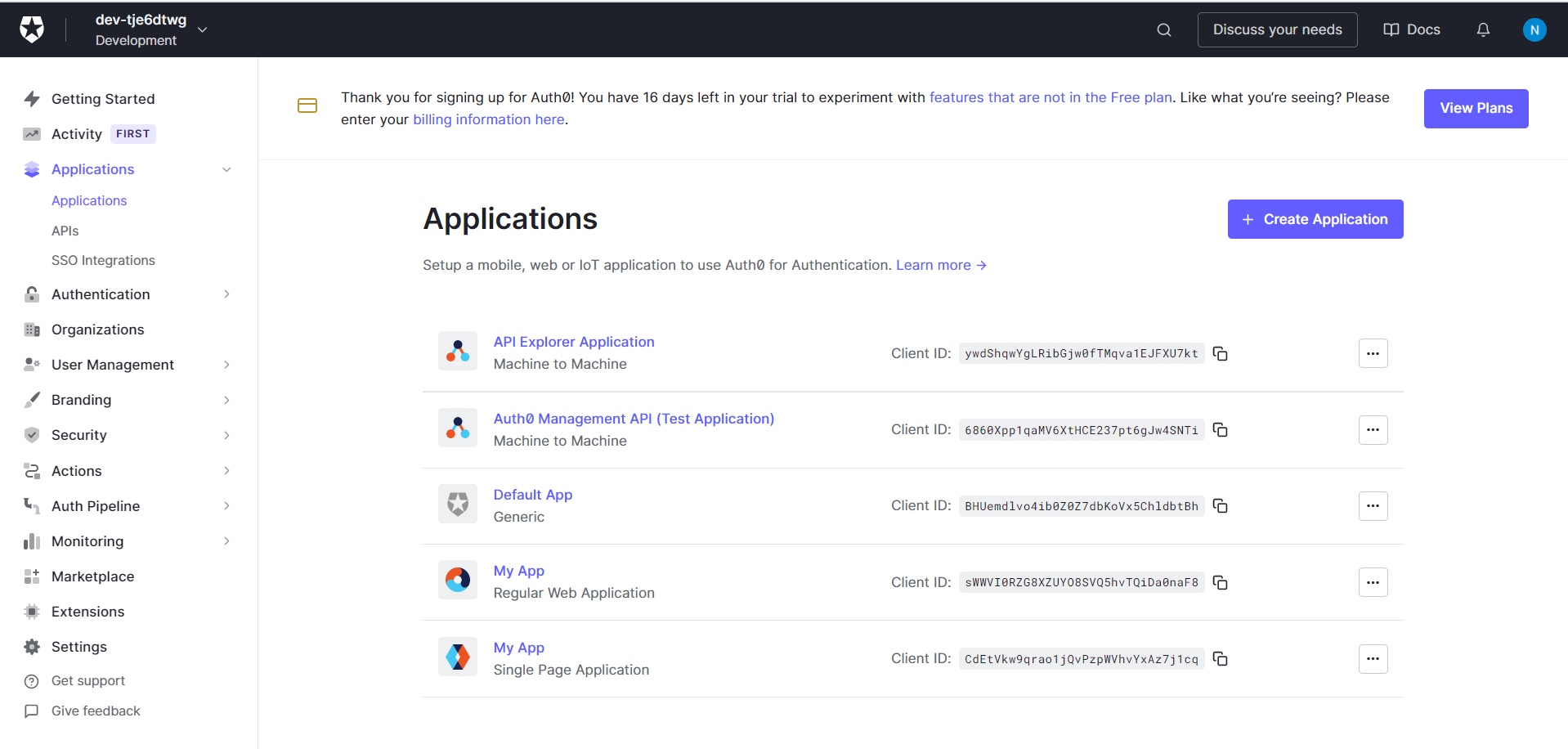Click the View Plans button
Viewport: 1568px width, 749px height.
[x=1476, y=109]
